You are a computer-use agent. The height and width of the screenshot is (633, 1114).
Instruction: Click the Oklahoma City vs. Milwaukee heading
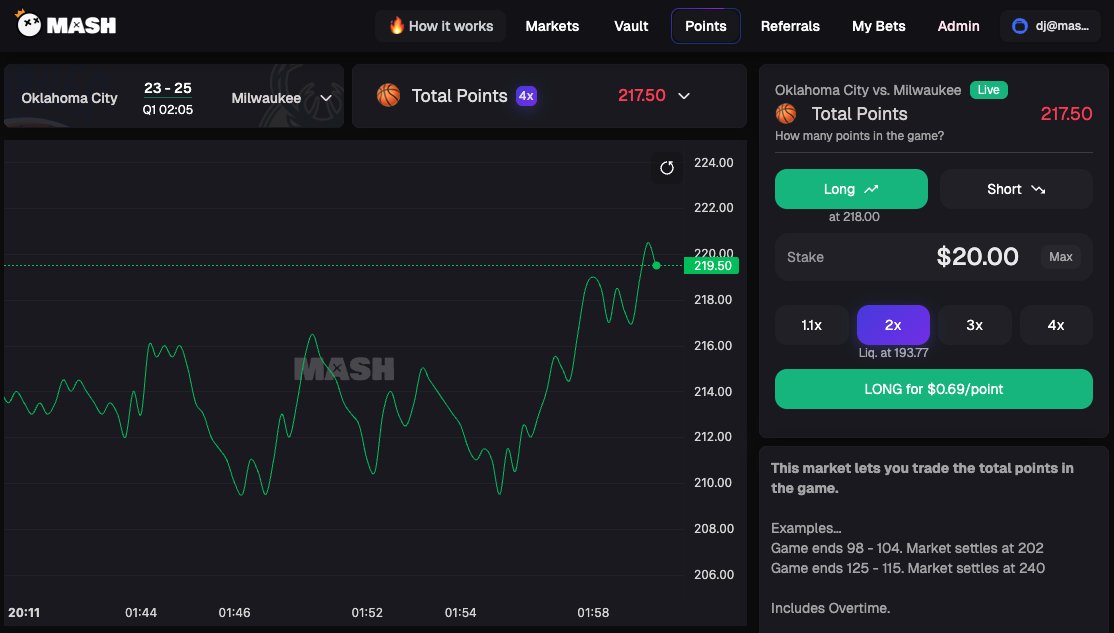pyautogui.click(x=867, y=90)
